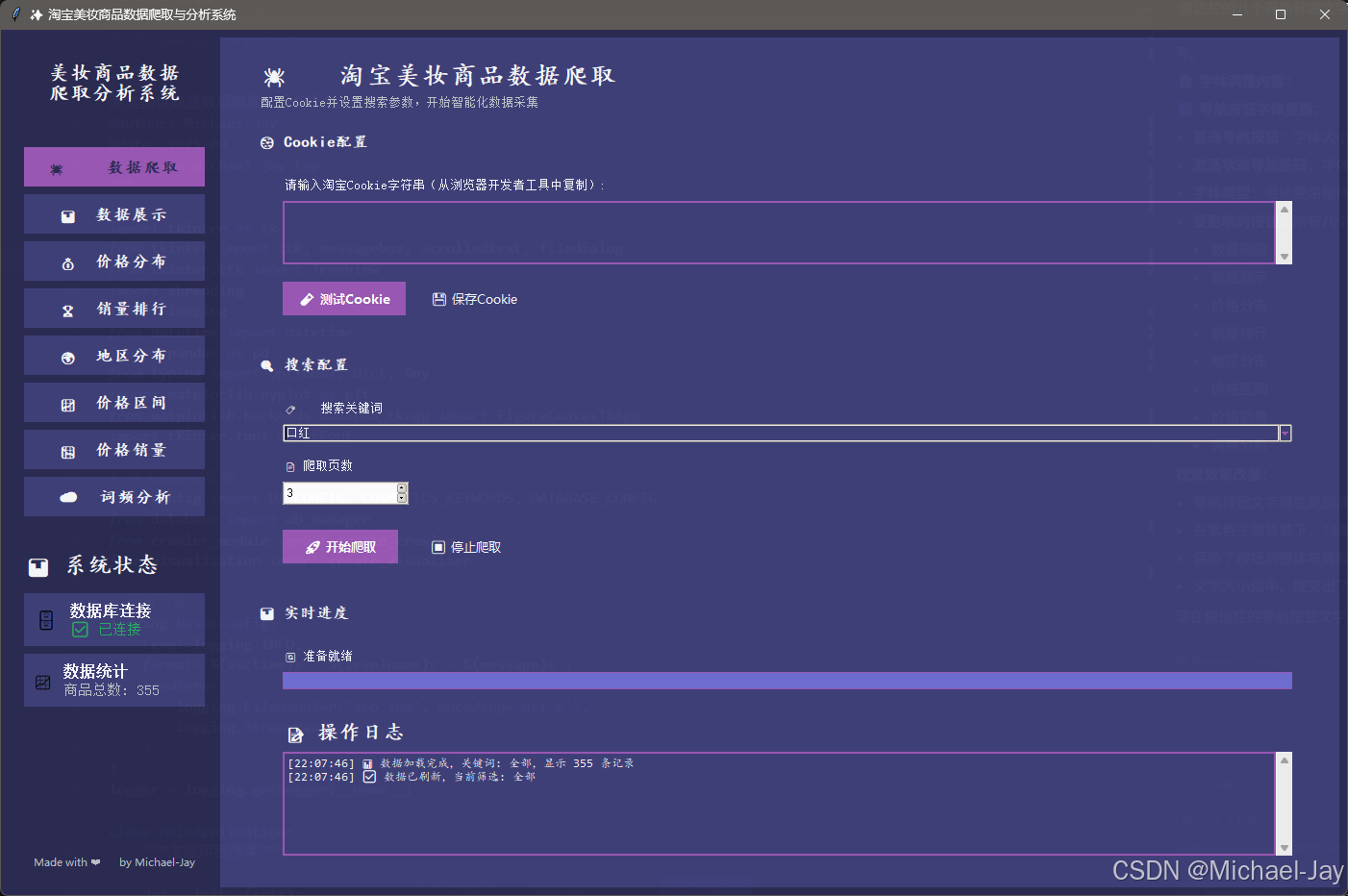This screenshot has width=1348, height=896.
Task: Click the page icon beside 爬取页数
Action: pos(290,467)
